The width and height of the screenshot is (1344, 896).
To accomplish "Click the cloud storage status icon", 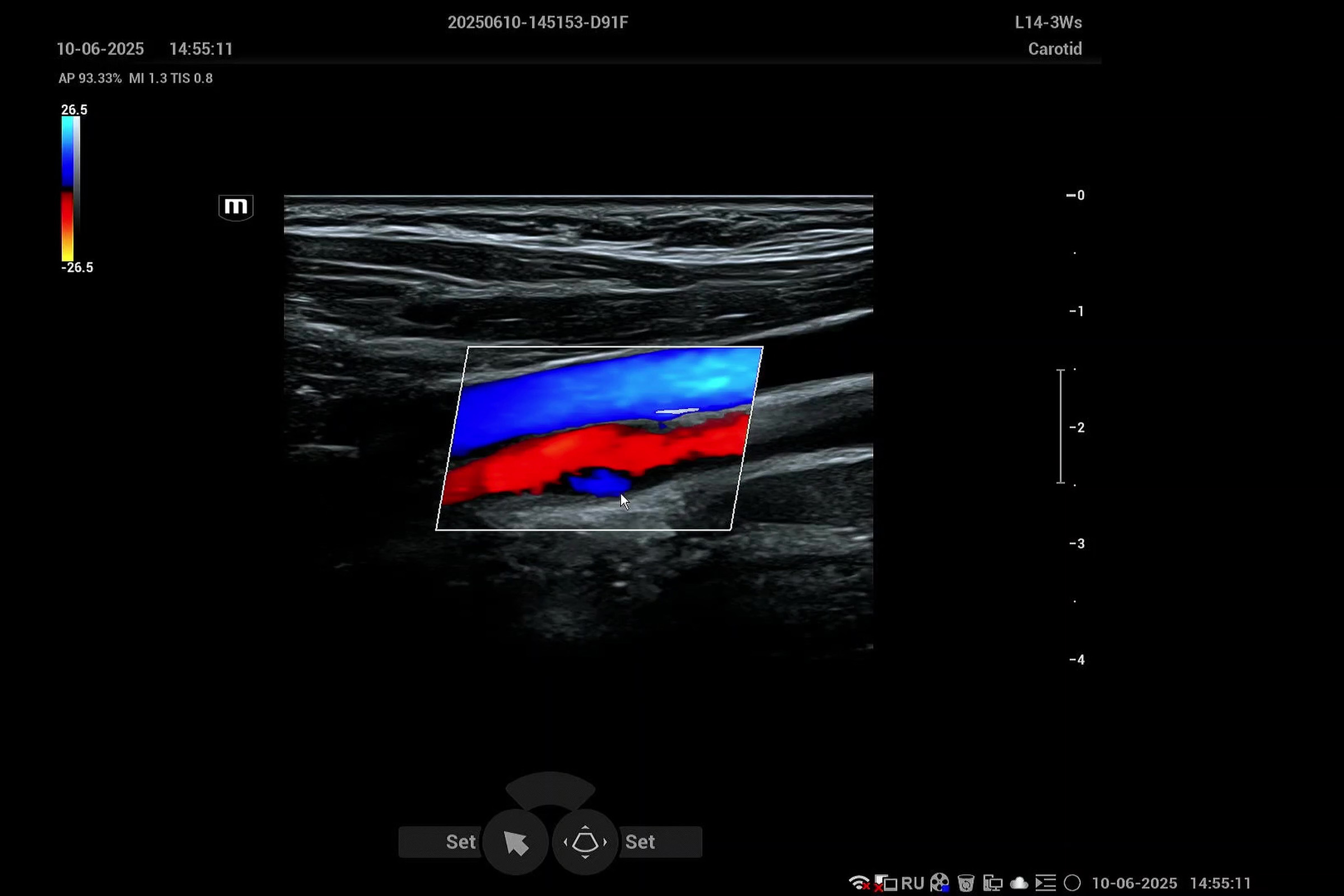I will click(x=1019, y=883).
